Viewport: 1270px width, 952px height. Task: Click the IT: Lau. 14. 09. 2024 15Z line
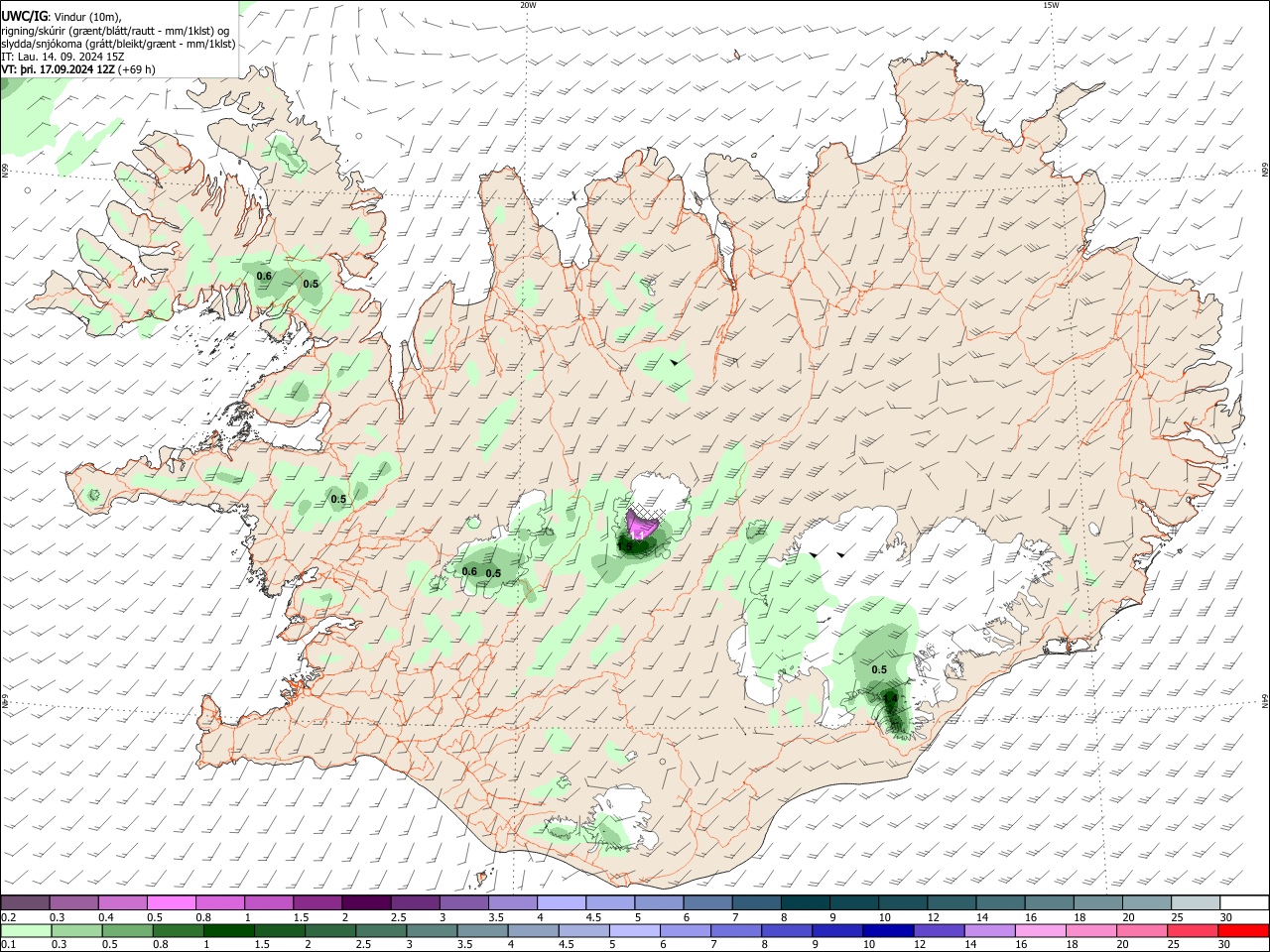pos(63,57)
